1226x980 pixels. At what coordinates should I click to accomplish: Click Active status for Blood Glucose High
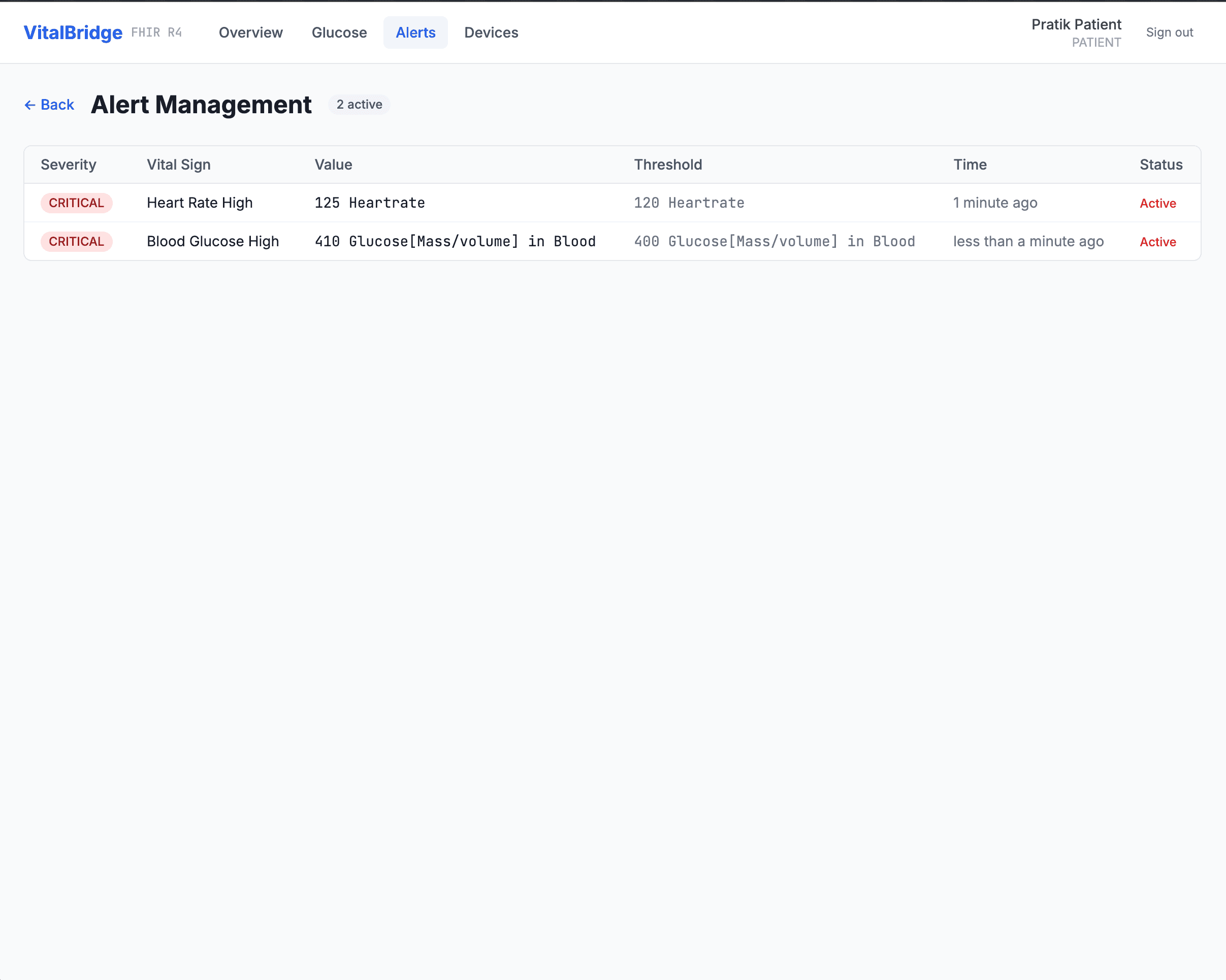coord(1157,242)
